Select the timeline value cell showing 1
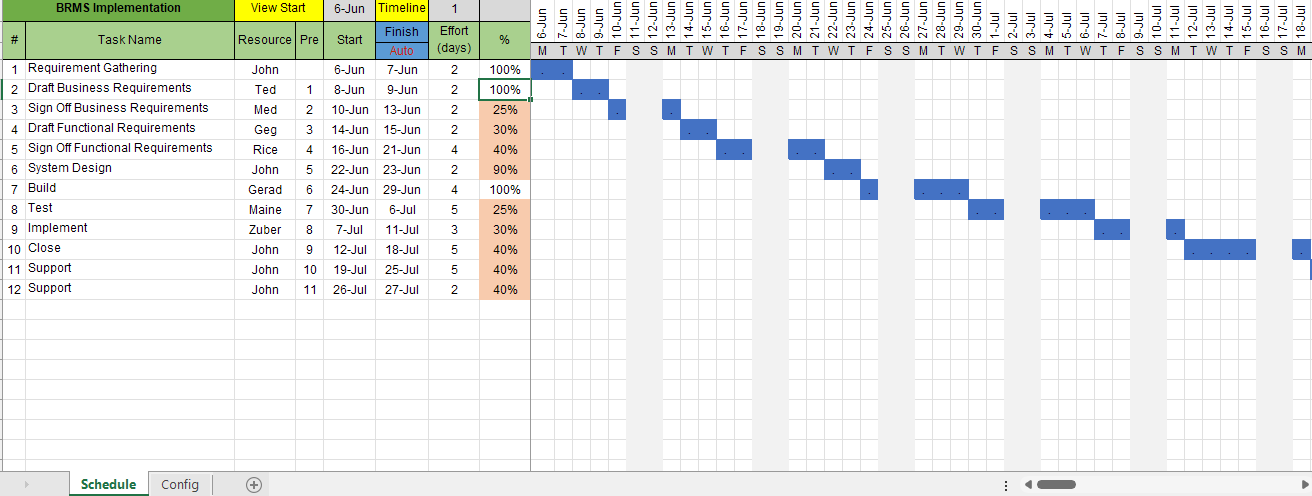 click(454, 10)
